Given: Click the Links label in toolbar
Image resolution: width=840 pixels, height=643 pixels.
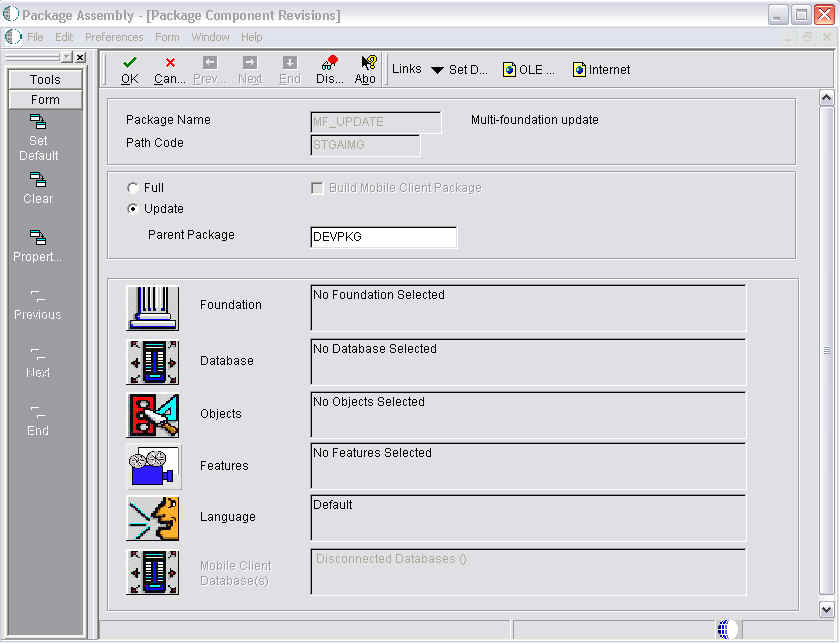Looking at the screenshot, I should [407, 69].
